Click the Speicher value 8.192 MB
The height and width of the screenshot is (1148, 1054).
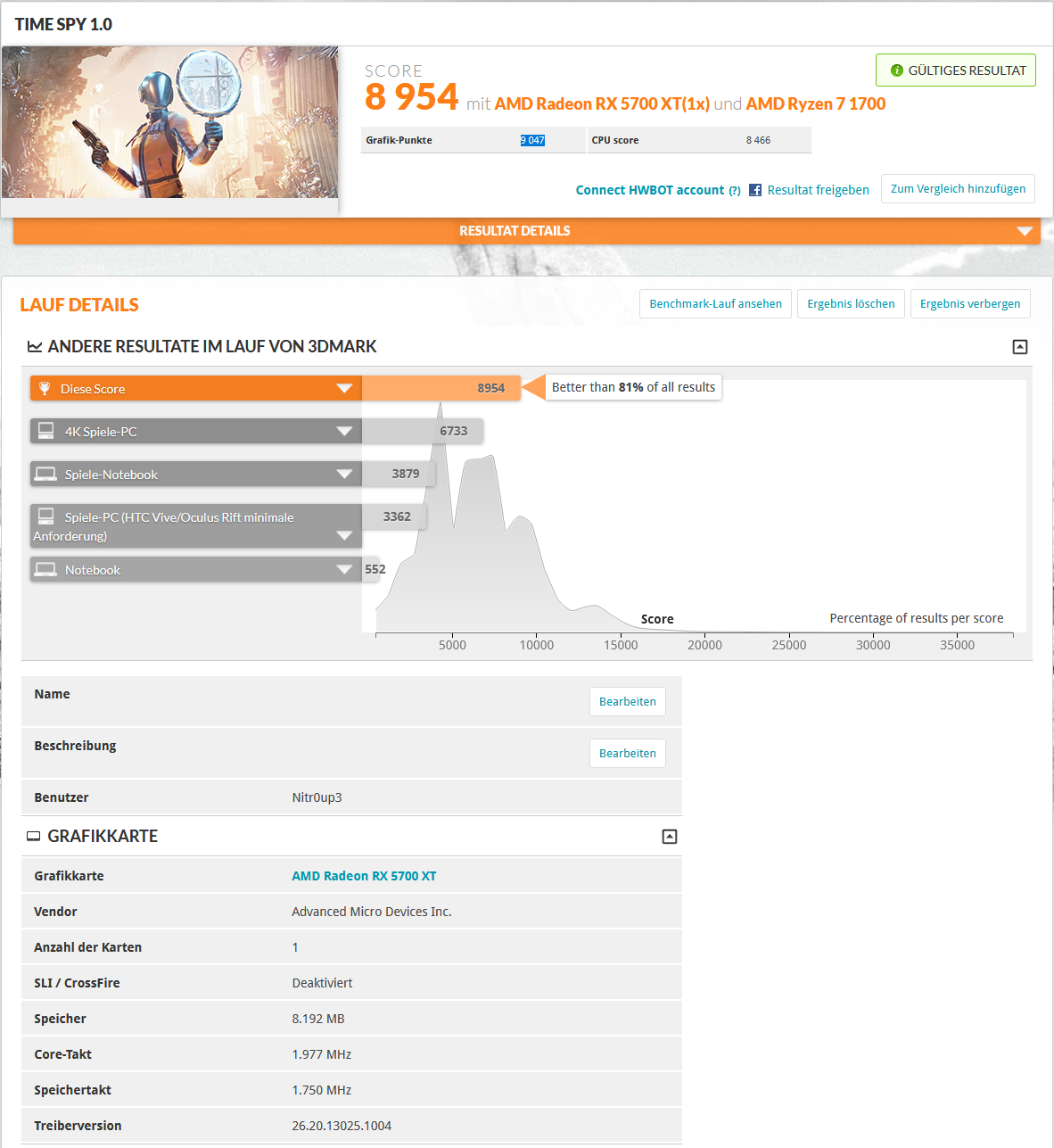[x=318, y=1019]
